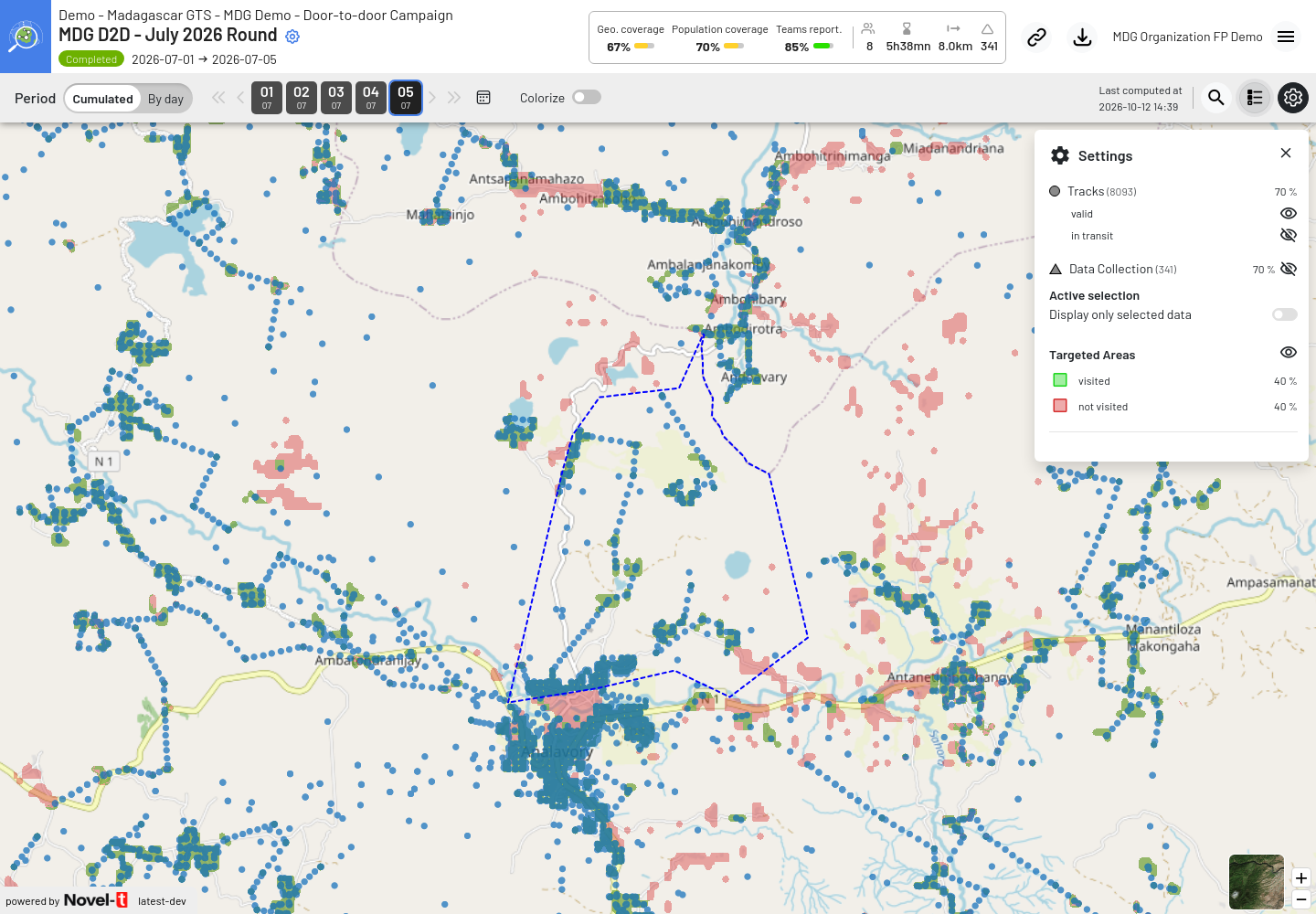1316x914 pixels.
Task: Show Data Collection layer eye icon
Action: click(1289, 269)
